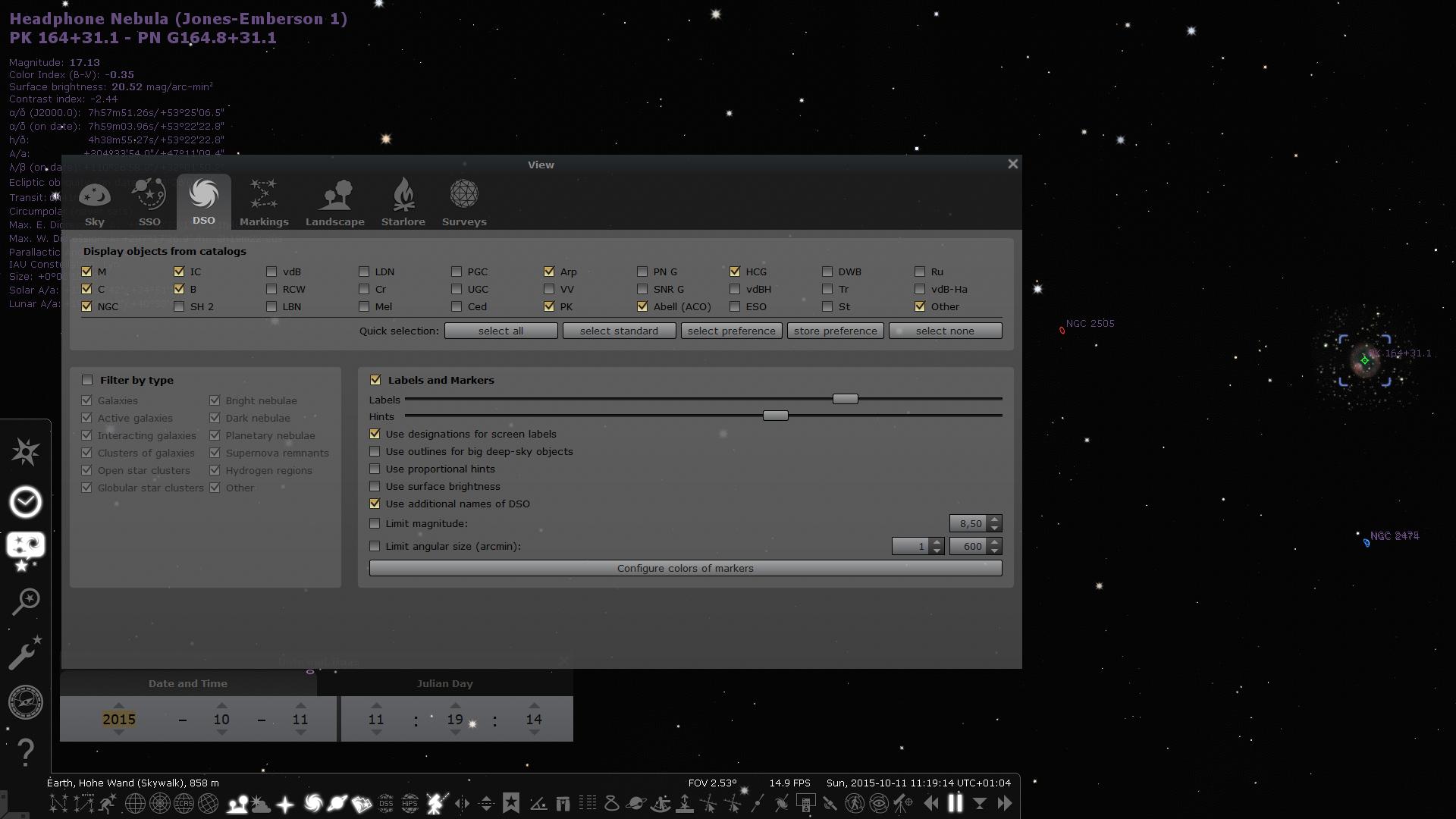This screenshot has width=1456, height=819.
Task: Enable the 'Filter by type' checkbox
Action: (87, 380)
